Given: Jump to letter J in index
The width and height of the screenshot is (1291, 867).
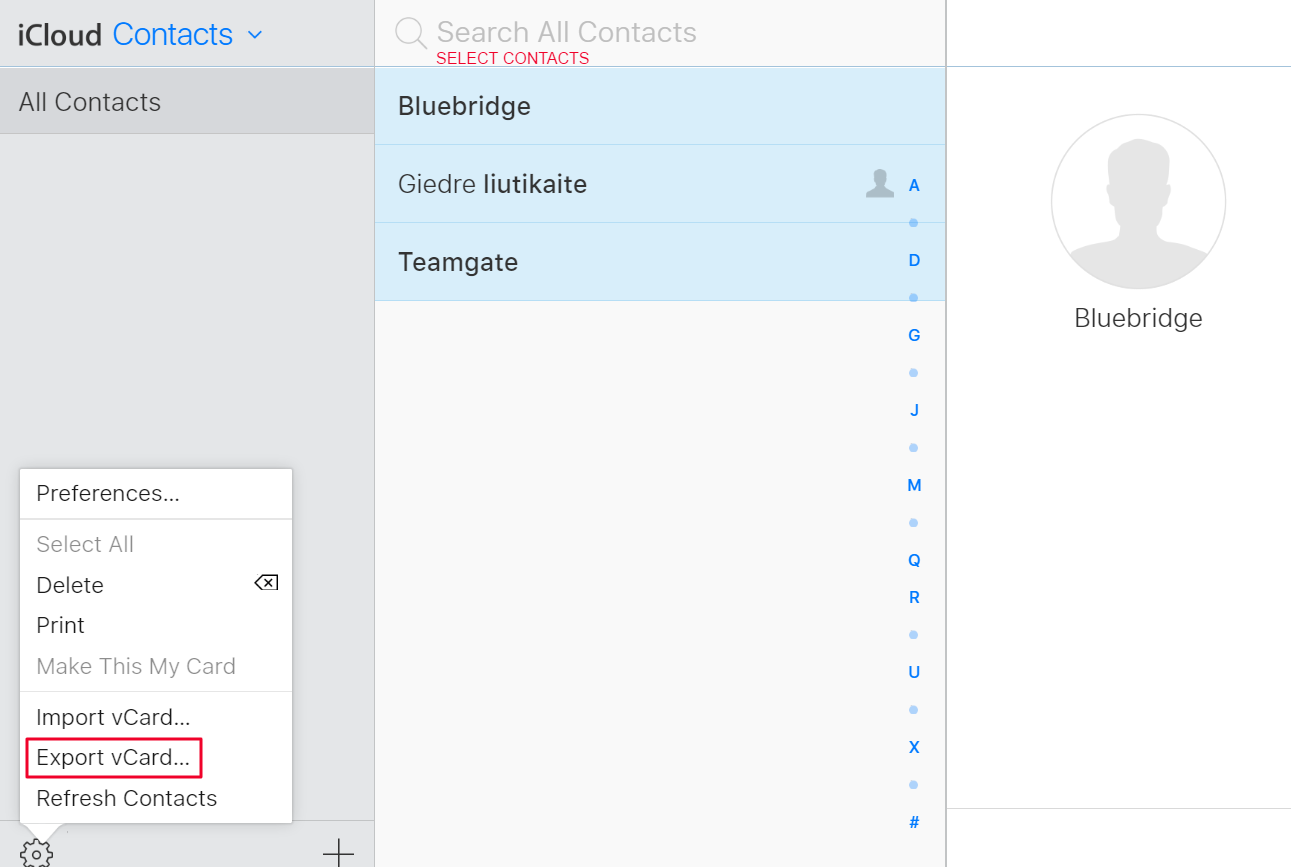Looking at the screenshot, I should point(914,410).
